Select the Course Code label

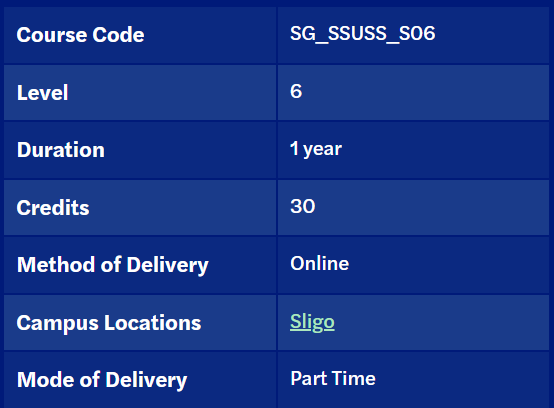[81, 35]
